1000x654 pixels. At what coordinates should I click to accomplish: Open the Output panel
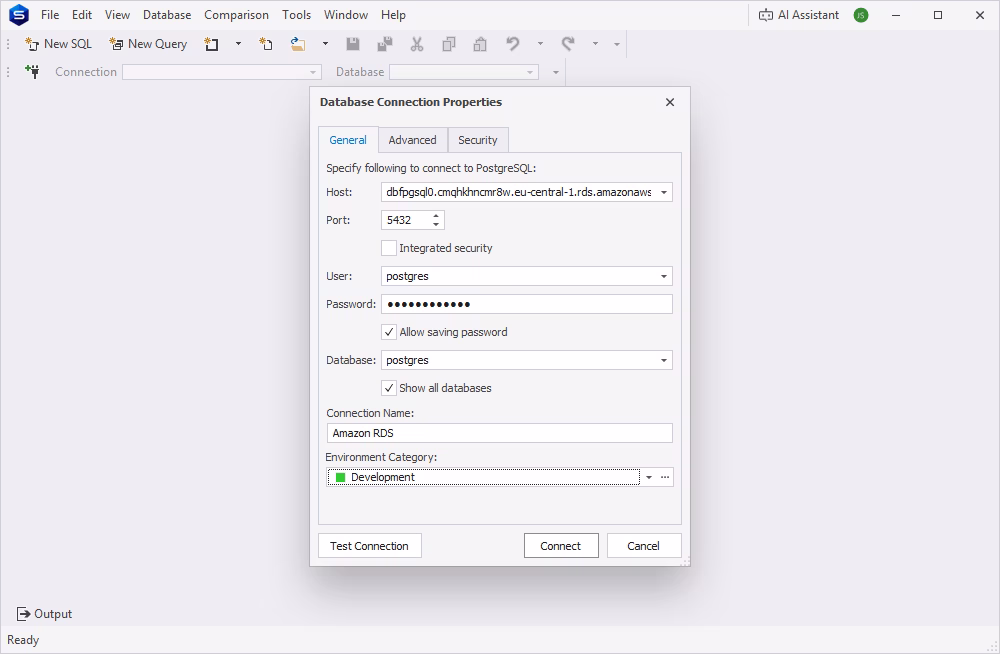(x=44, y=614)
